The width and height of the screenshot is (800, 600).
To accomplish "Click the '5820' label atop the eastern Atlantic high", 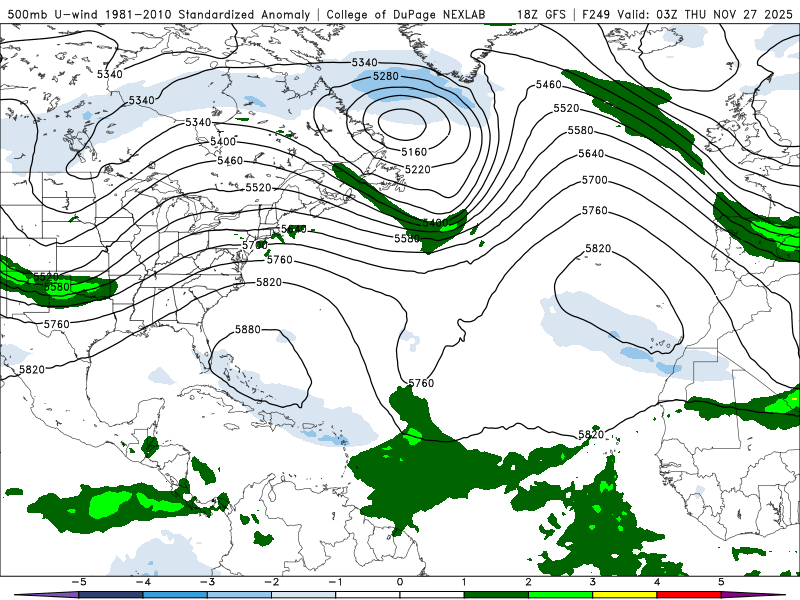I will click(x=598, y=248).
